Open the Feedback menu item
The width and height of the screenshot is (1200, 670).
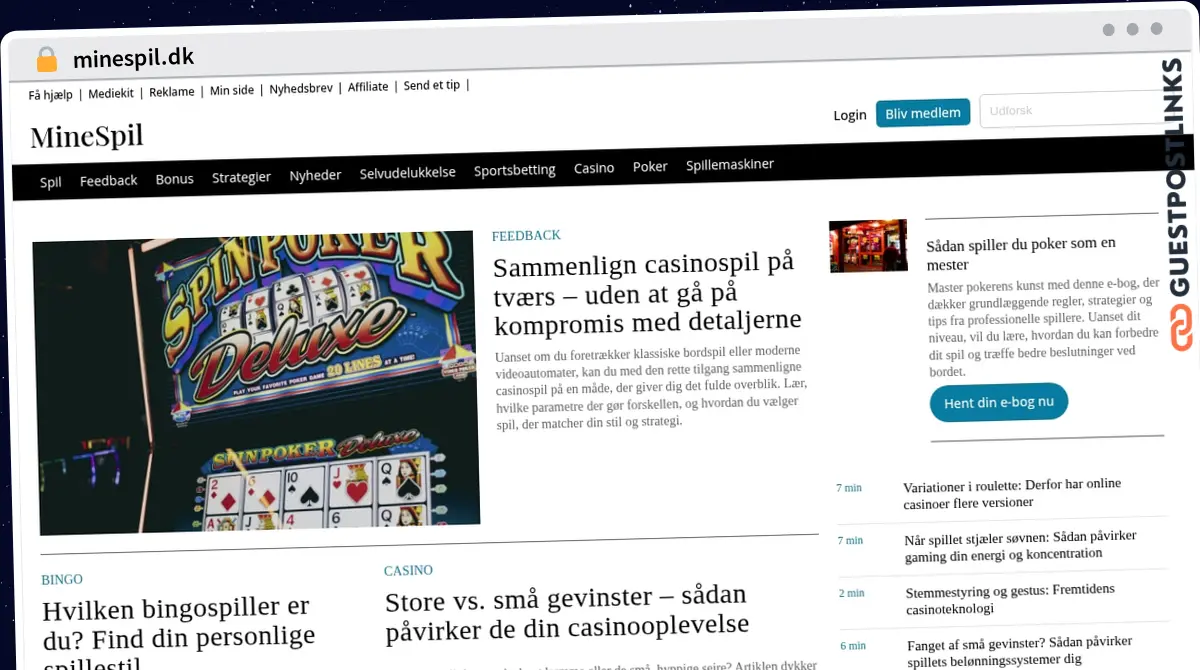(x=108, y=180)
